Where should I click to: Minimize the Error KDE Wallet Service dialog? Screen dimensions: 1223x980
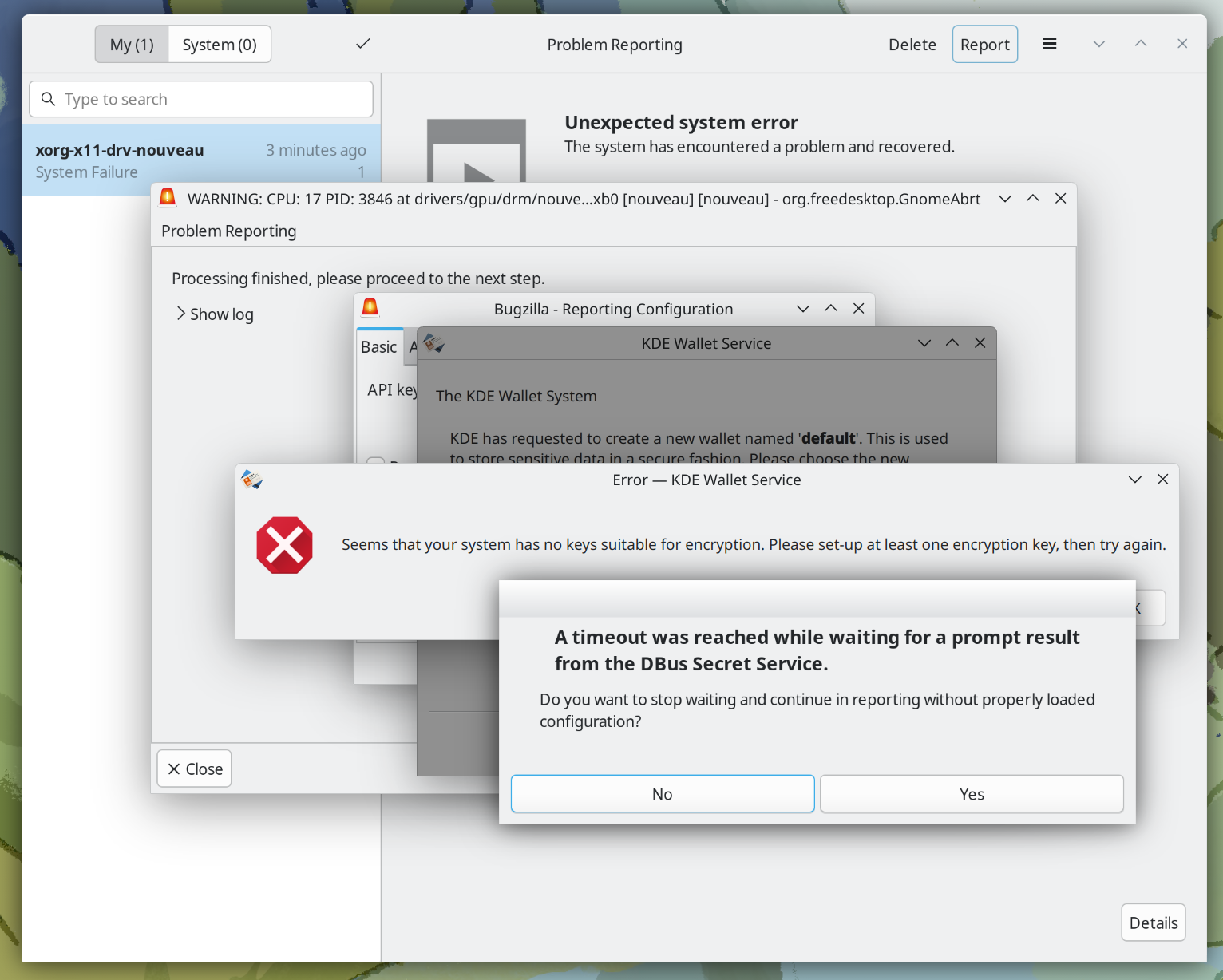1134,480
